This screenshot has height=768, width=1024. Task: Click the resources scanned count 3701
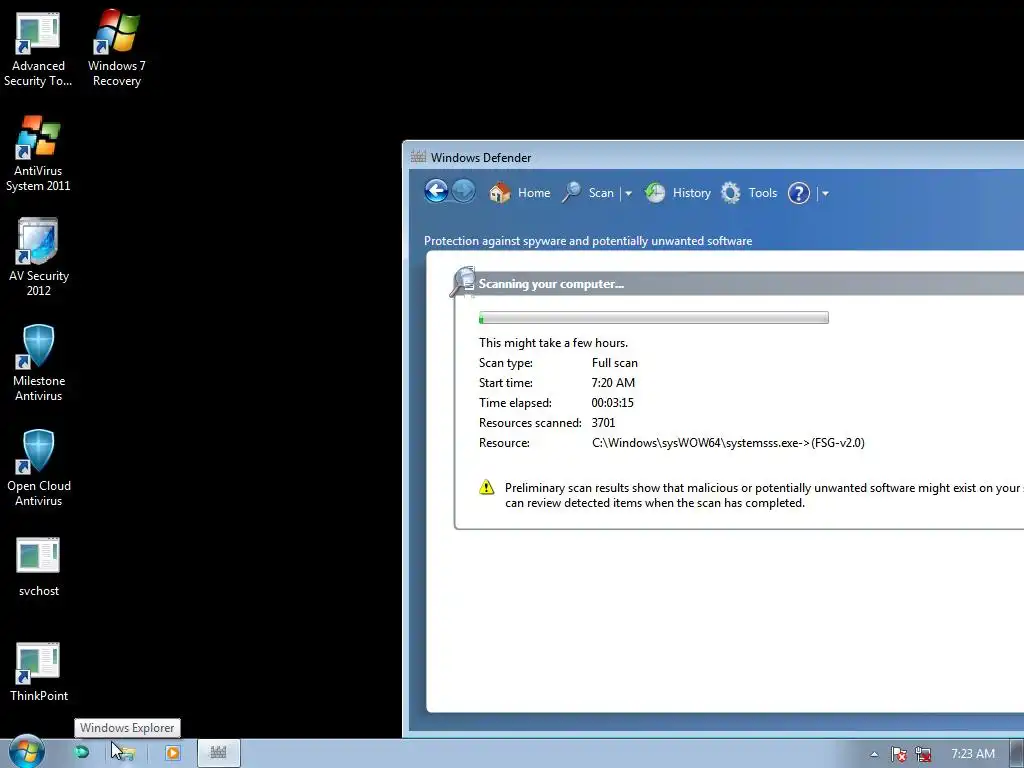(603, 423)
